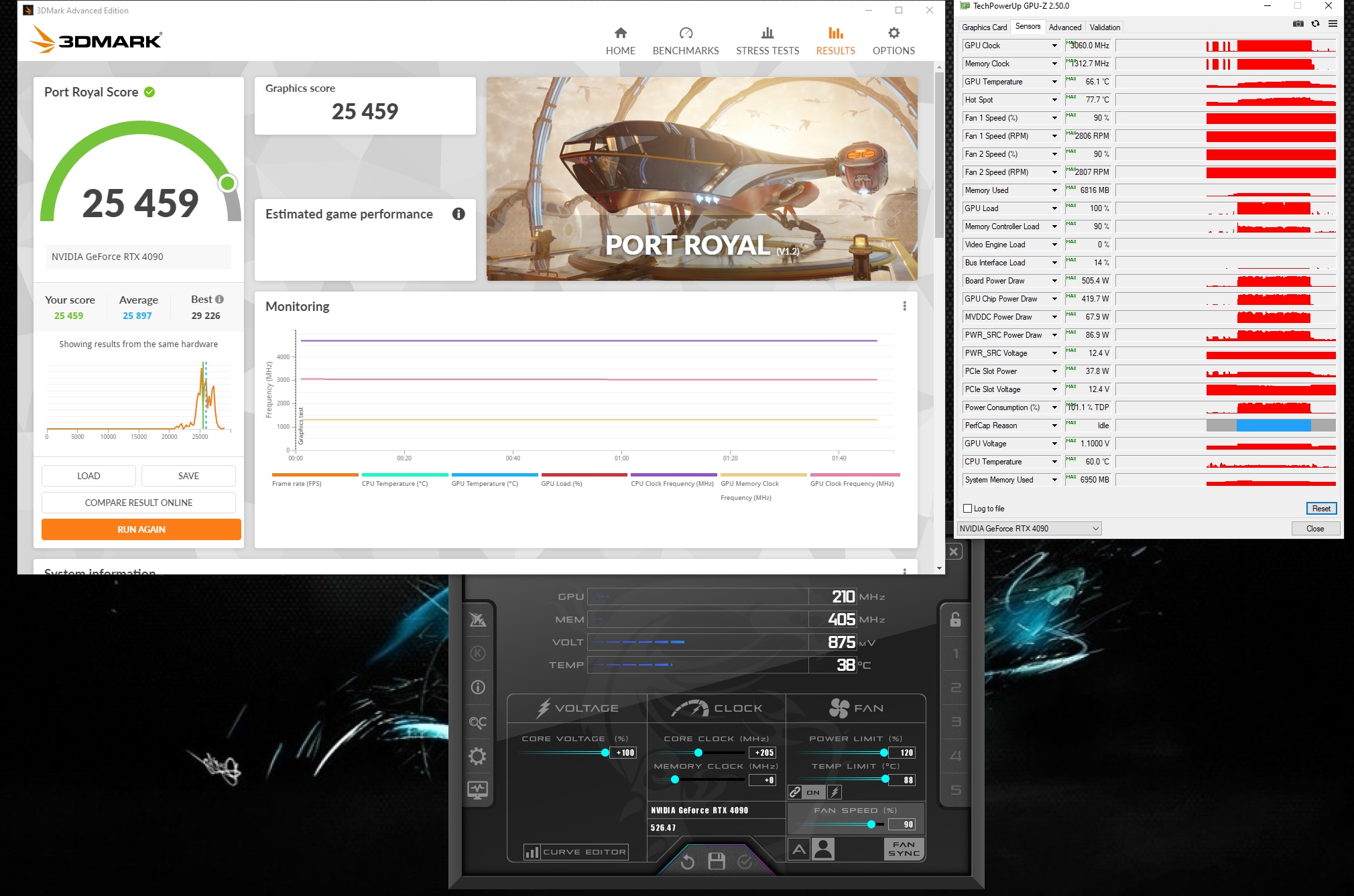The height and width of the screenshot is (896, 1354).
Task: Open Hot Spot sensor dropdown
Action: 1054,100
